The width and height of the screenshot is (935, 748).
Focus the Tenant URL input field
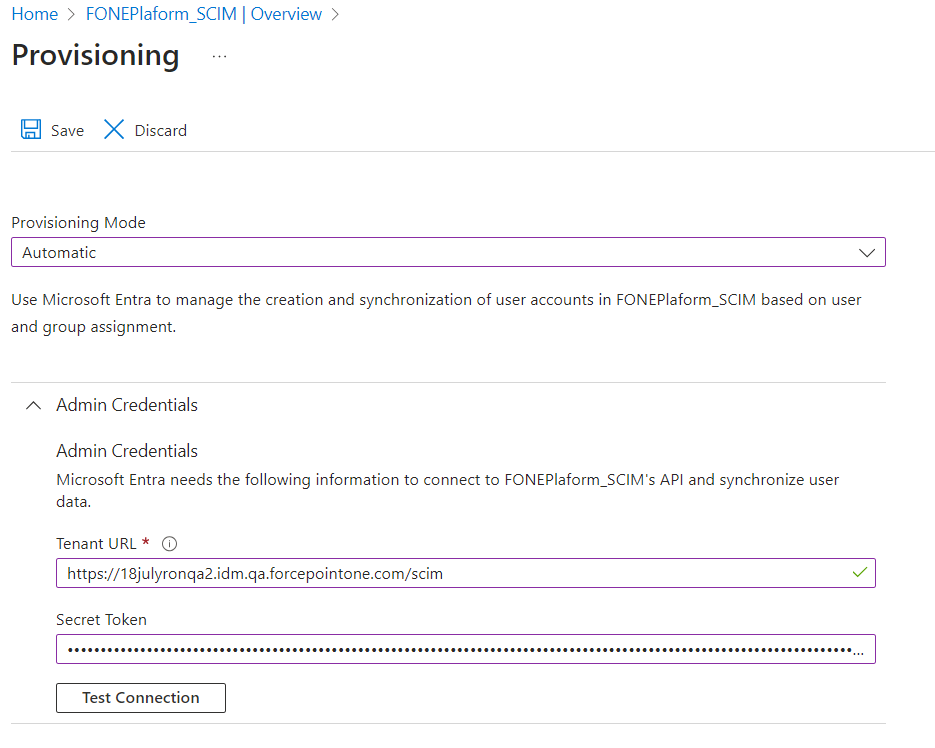pyautogui.click(x=466, y=573)
